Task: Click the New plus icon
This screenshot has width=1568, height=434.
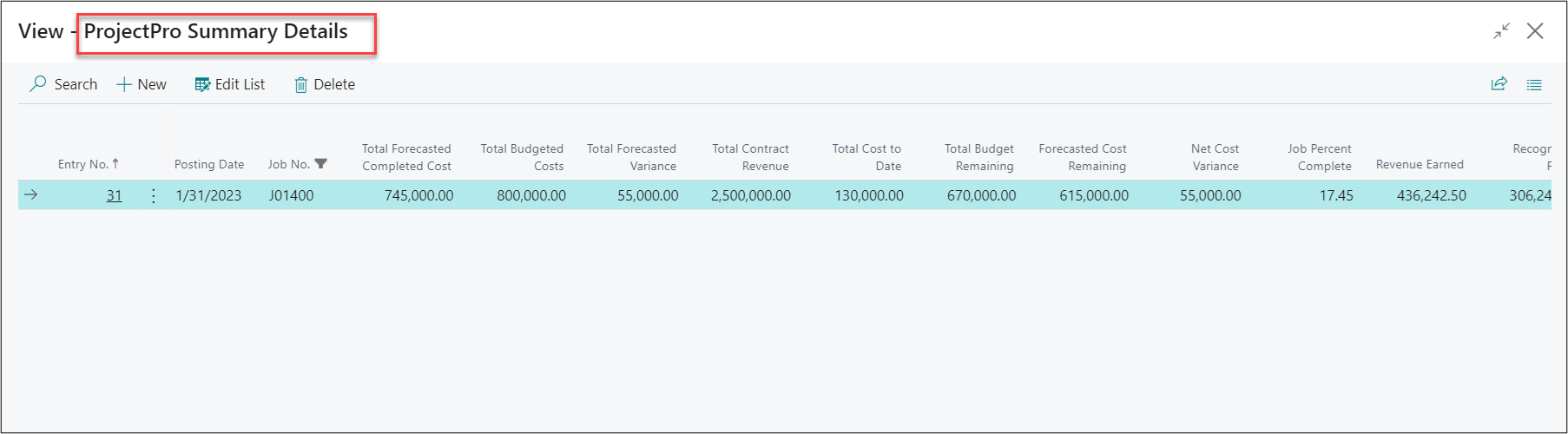Action: [x=124, y=84]
